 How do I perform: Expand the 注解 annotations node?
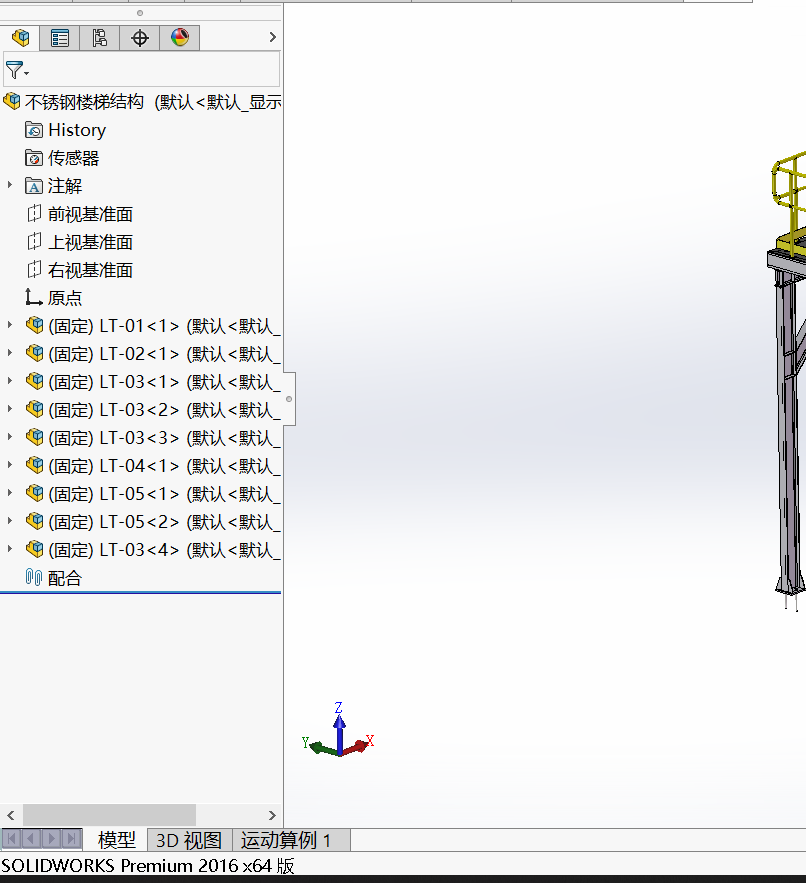10,186
